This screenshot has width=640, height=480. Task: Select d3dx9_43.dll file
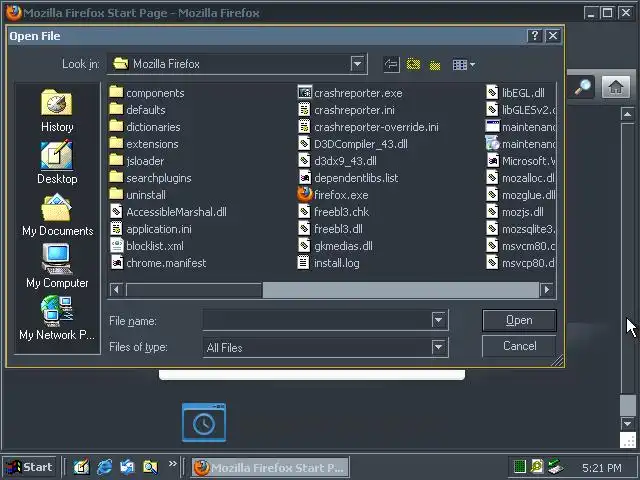337,161
